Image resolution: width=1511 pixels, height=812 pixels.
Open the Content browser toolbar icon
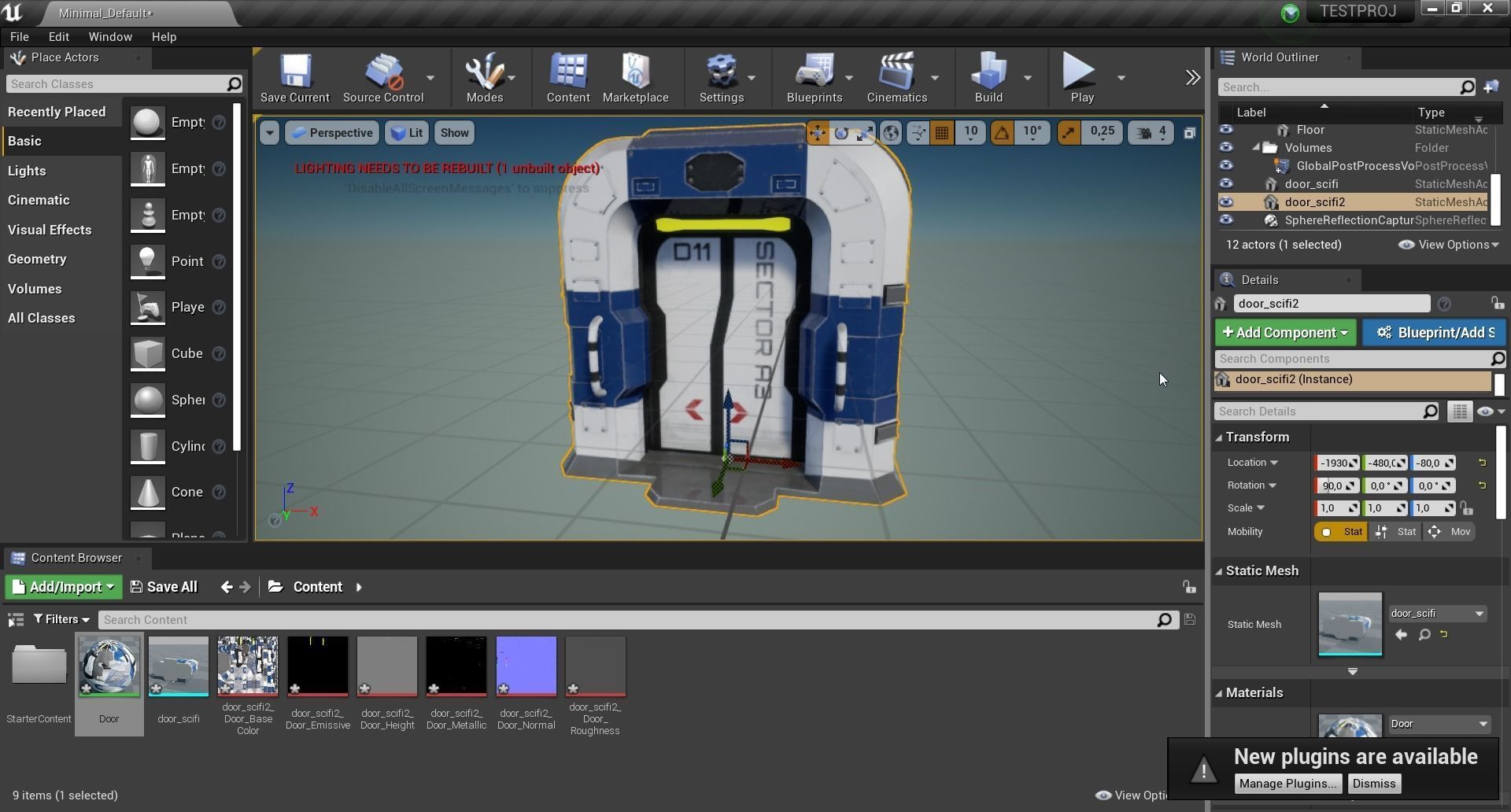568,78
